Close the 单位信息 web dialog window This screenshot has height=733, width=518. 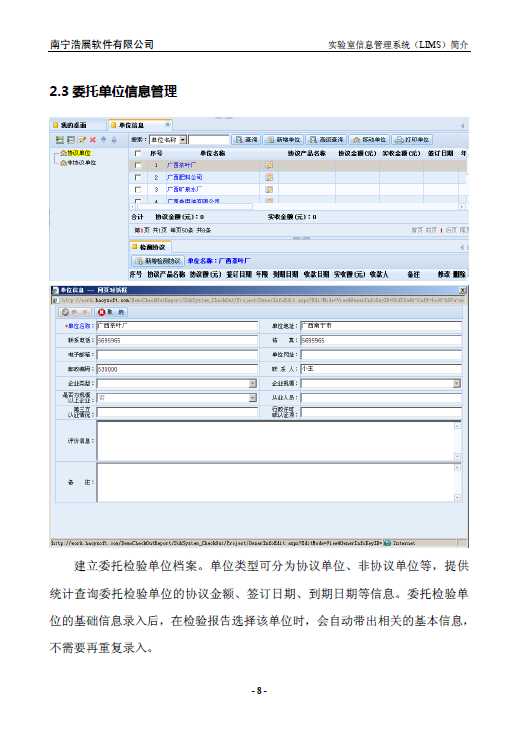pos(463,290)
